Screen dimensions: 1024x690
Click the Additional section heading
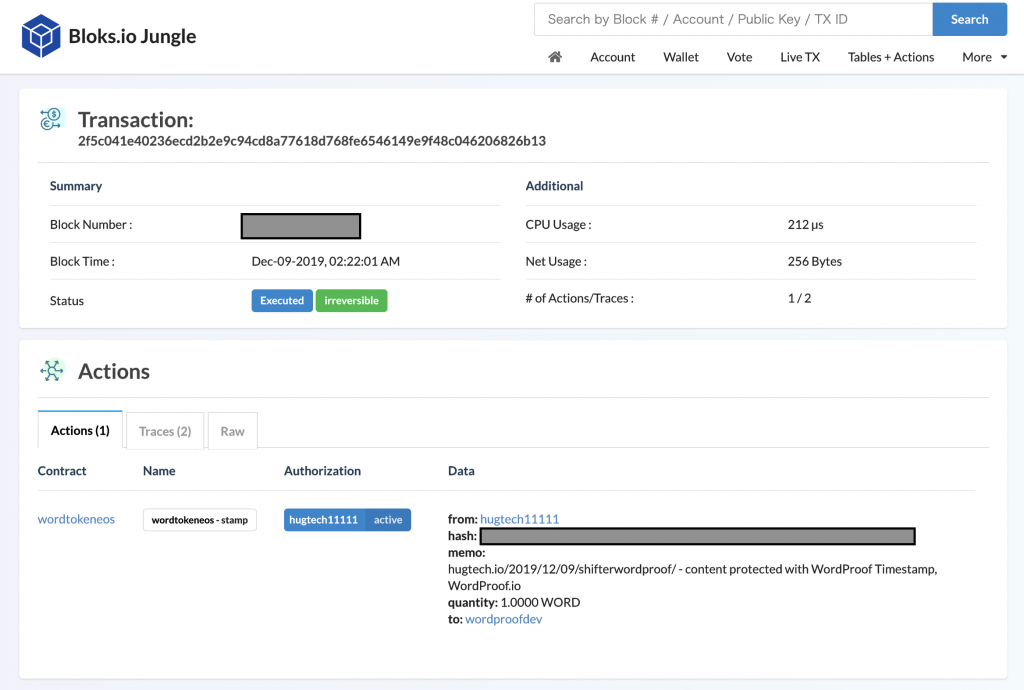tap(554, 186)
